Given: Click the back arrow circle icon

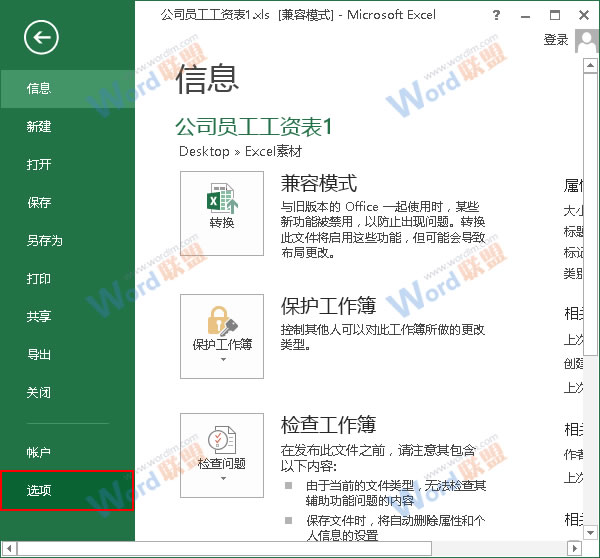Looking at the screenshot, I should (41, 38).
